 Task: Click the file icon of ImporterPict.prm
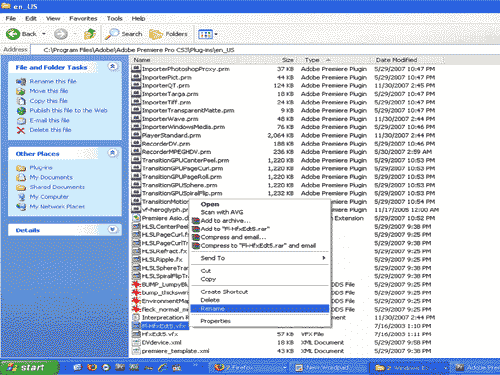136,77
